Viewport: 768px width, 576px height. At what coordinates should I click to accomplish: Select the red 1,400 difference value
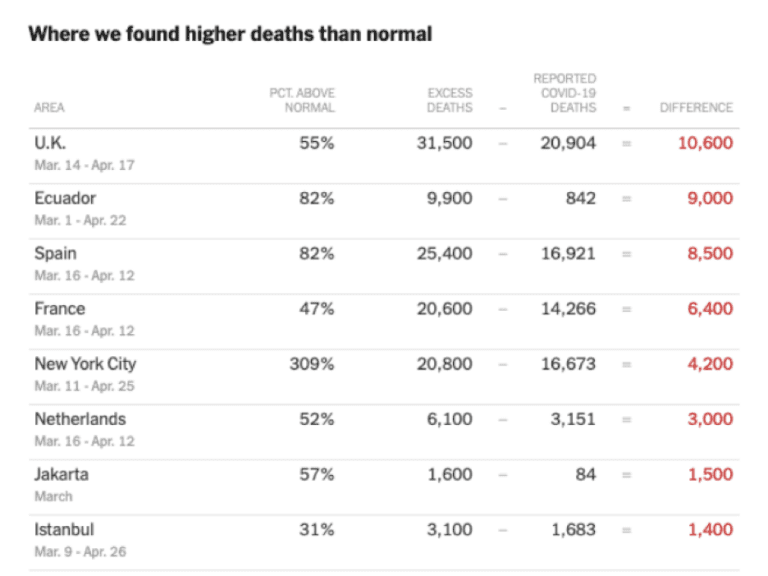pos(710,529)
